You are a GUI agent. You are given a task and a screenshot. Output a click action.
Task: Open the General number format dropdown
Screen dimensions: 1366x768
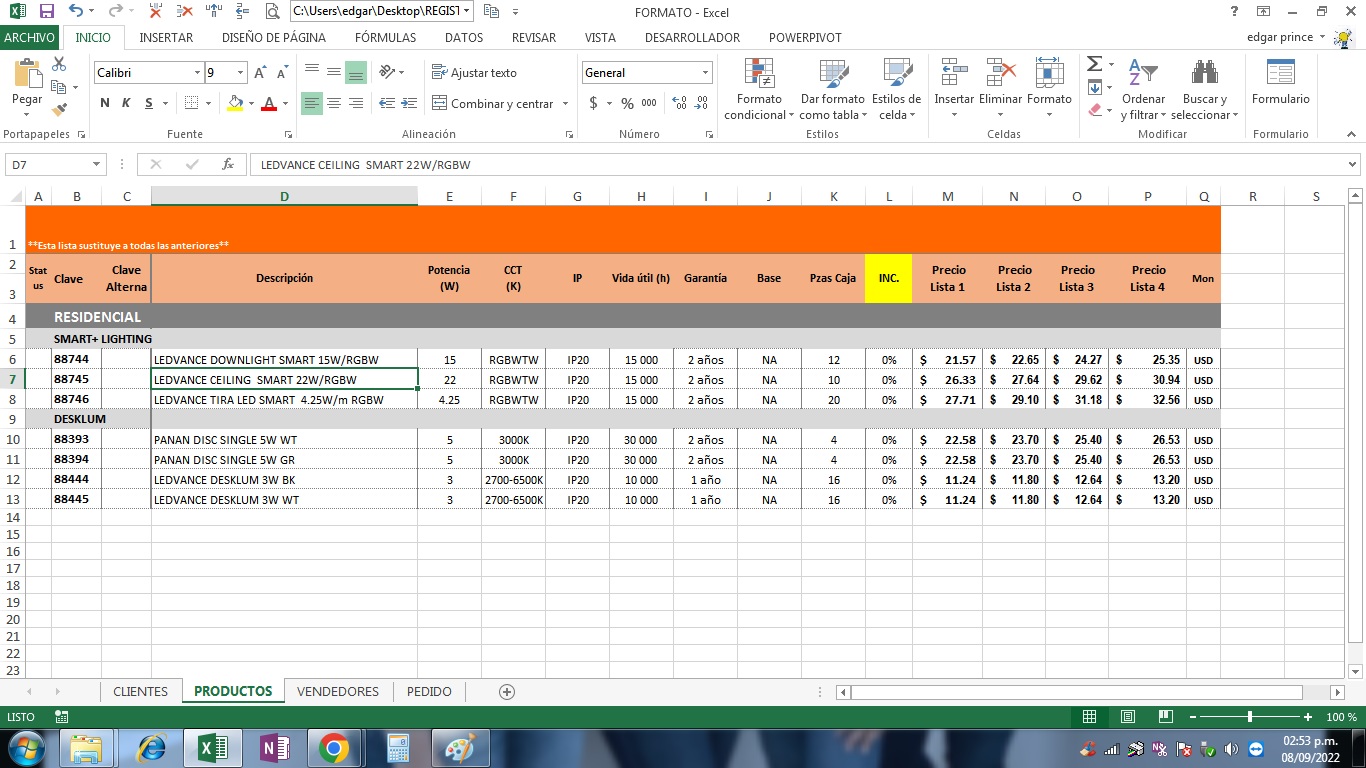(x=705, y=73)
